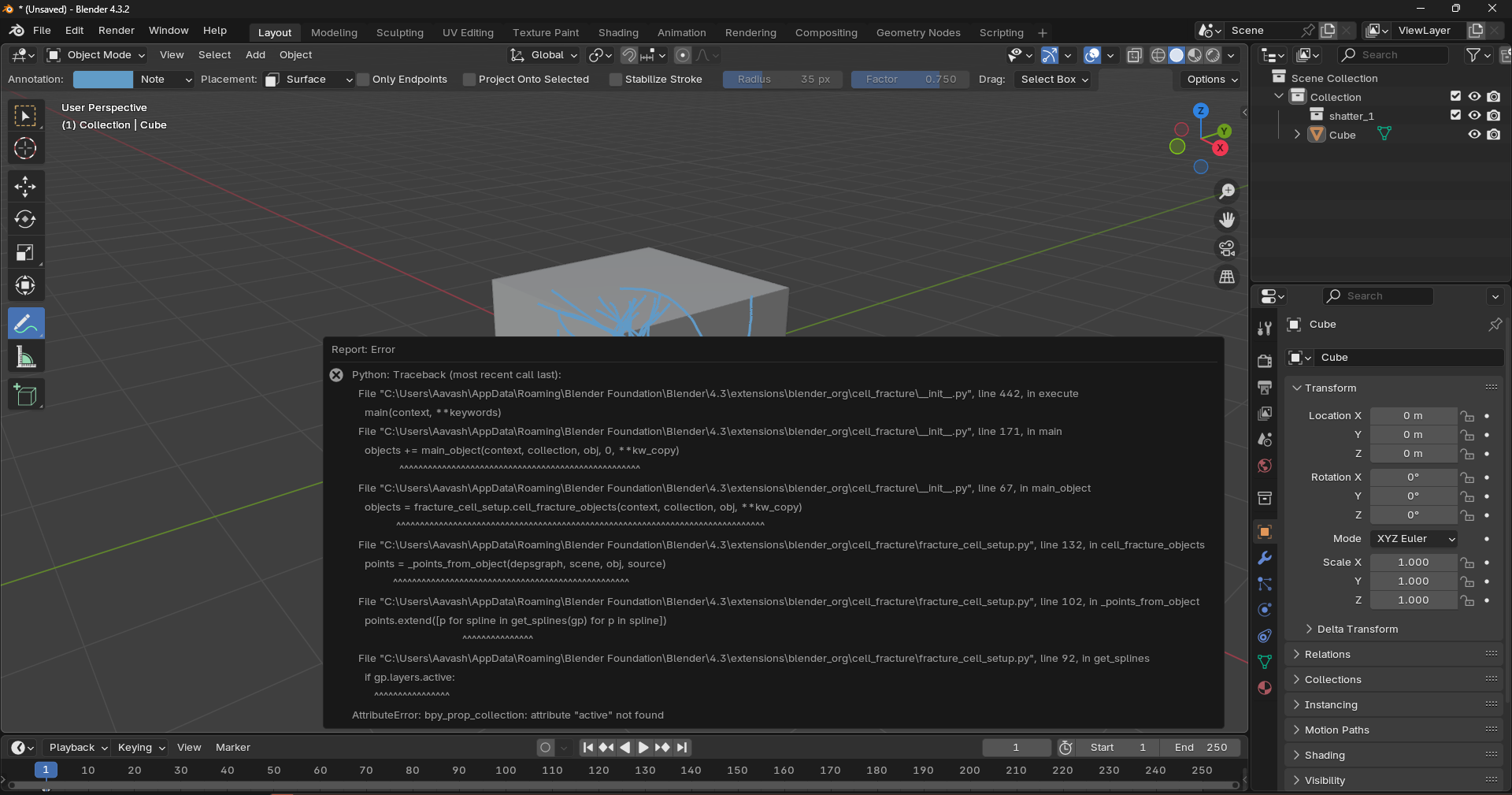Select the Select Box tool in toolbar

[x=25, y=117]
